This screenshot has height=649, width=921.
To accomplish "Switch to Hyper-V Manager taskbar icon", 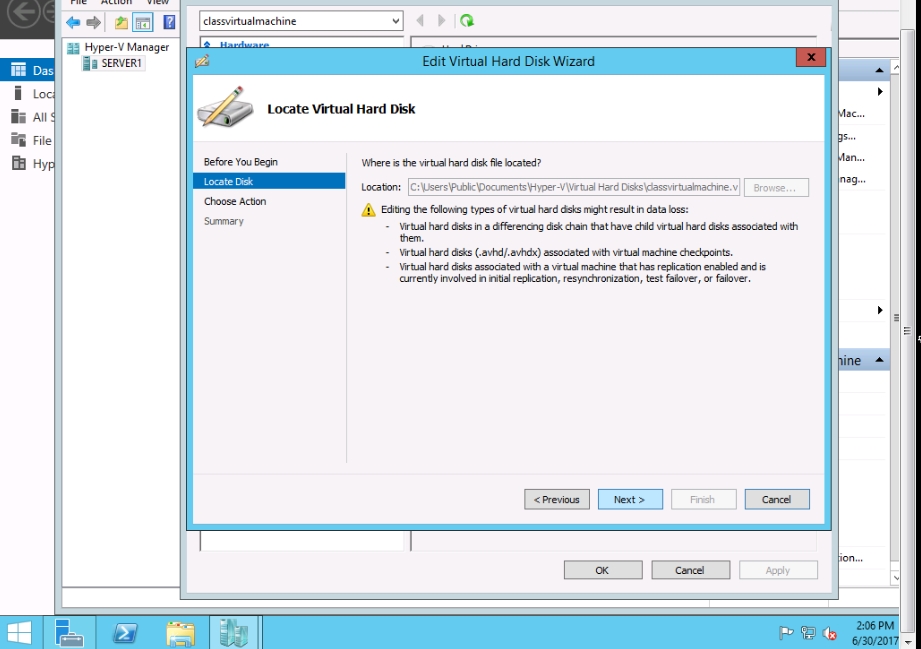I will 234,633.
